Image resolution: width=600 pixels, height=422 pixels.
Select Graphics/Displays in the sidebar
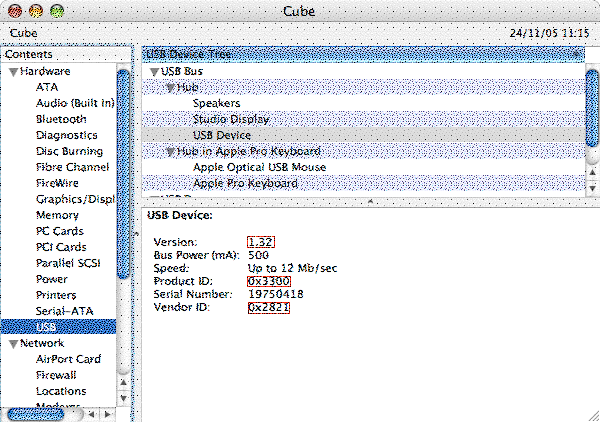click(75, 199)
